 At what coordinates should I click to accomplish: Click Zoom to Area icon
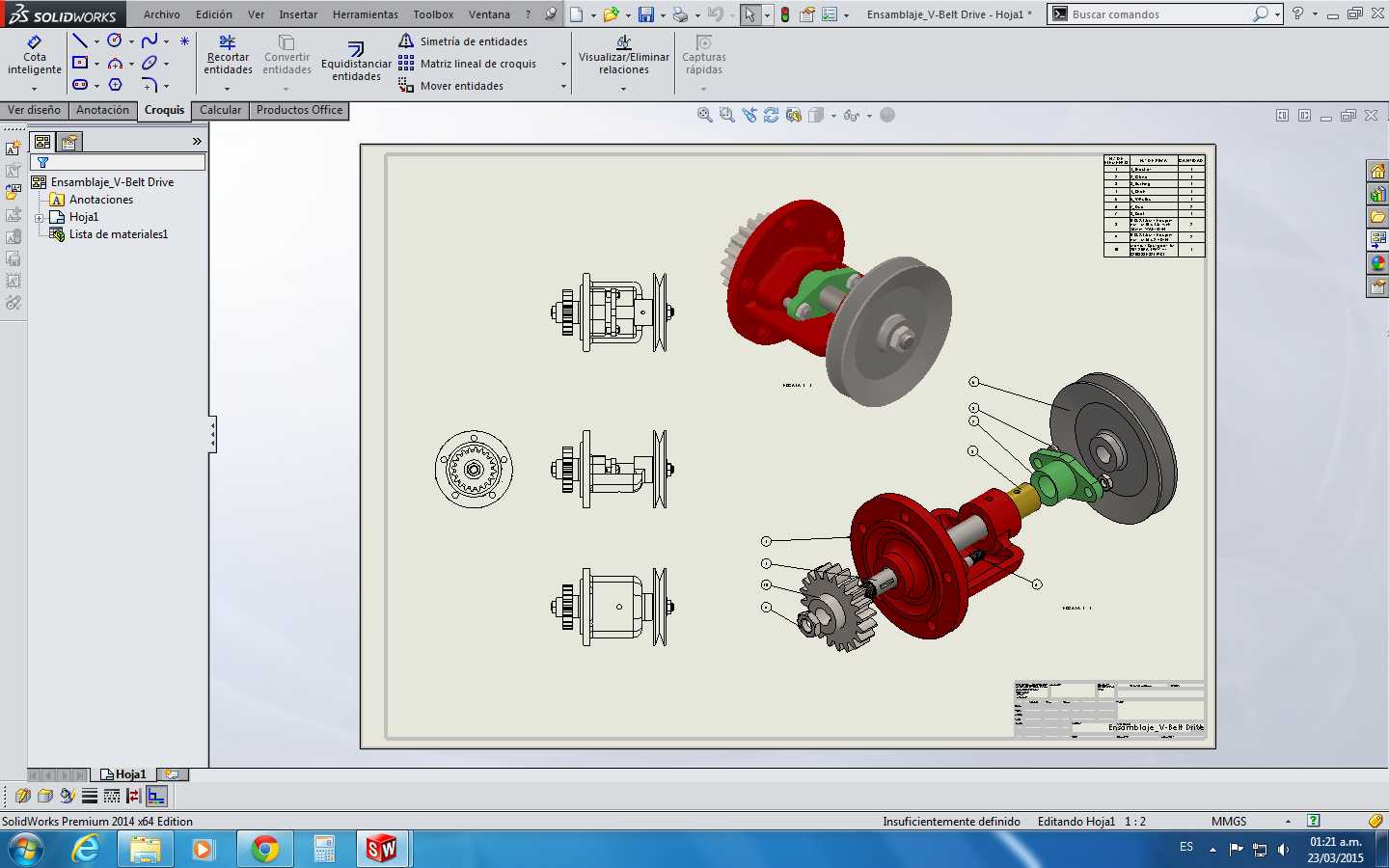click(727, 115)
